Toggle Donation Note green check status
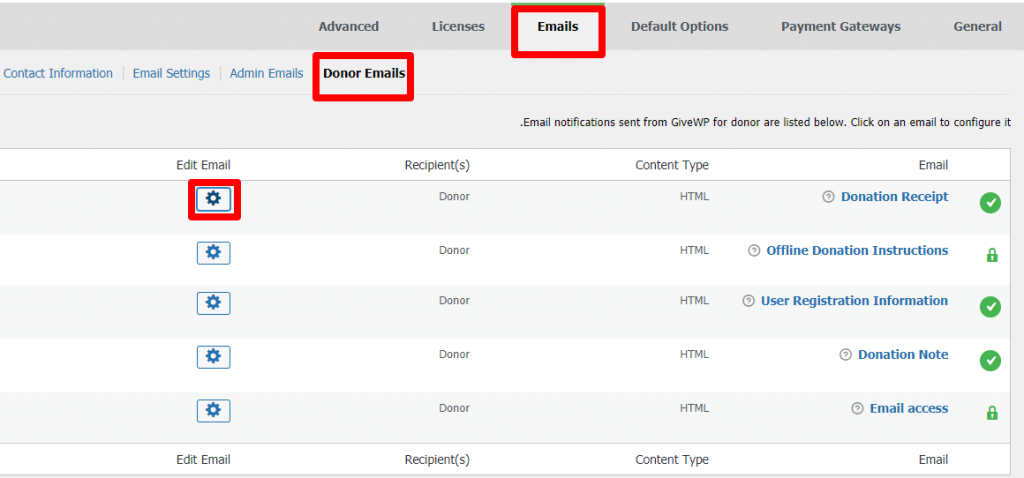Viewport: 1024px width, 478px height. click(x=990, y=360)
